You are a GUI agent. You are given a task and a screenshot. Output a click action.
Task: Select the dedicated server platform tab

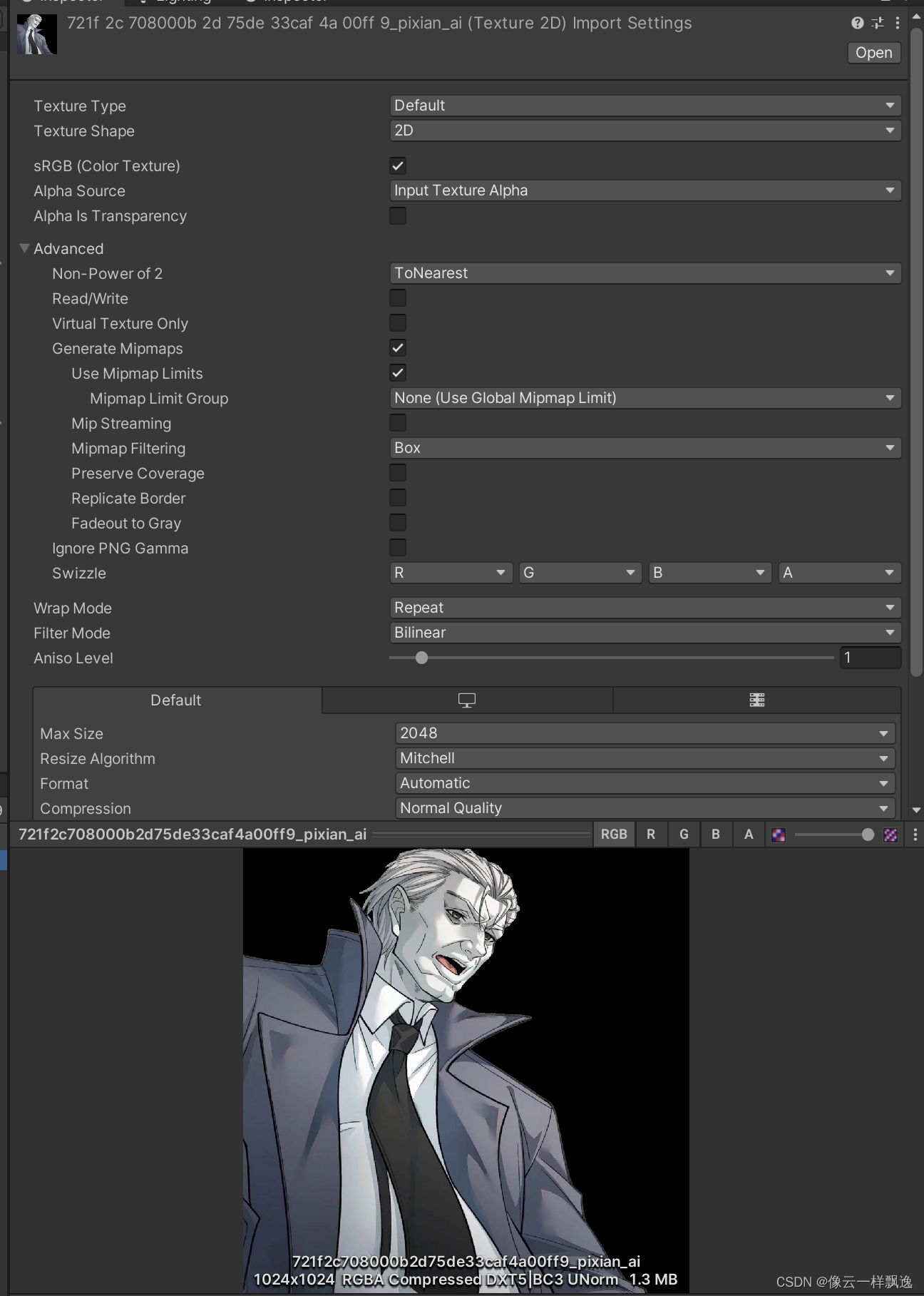(x=757, y=700)
